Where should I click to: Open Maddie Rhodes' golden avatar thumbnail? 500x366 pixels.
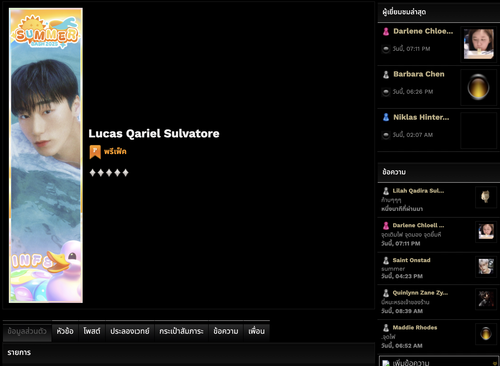click(486, 333)
